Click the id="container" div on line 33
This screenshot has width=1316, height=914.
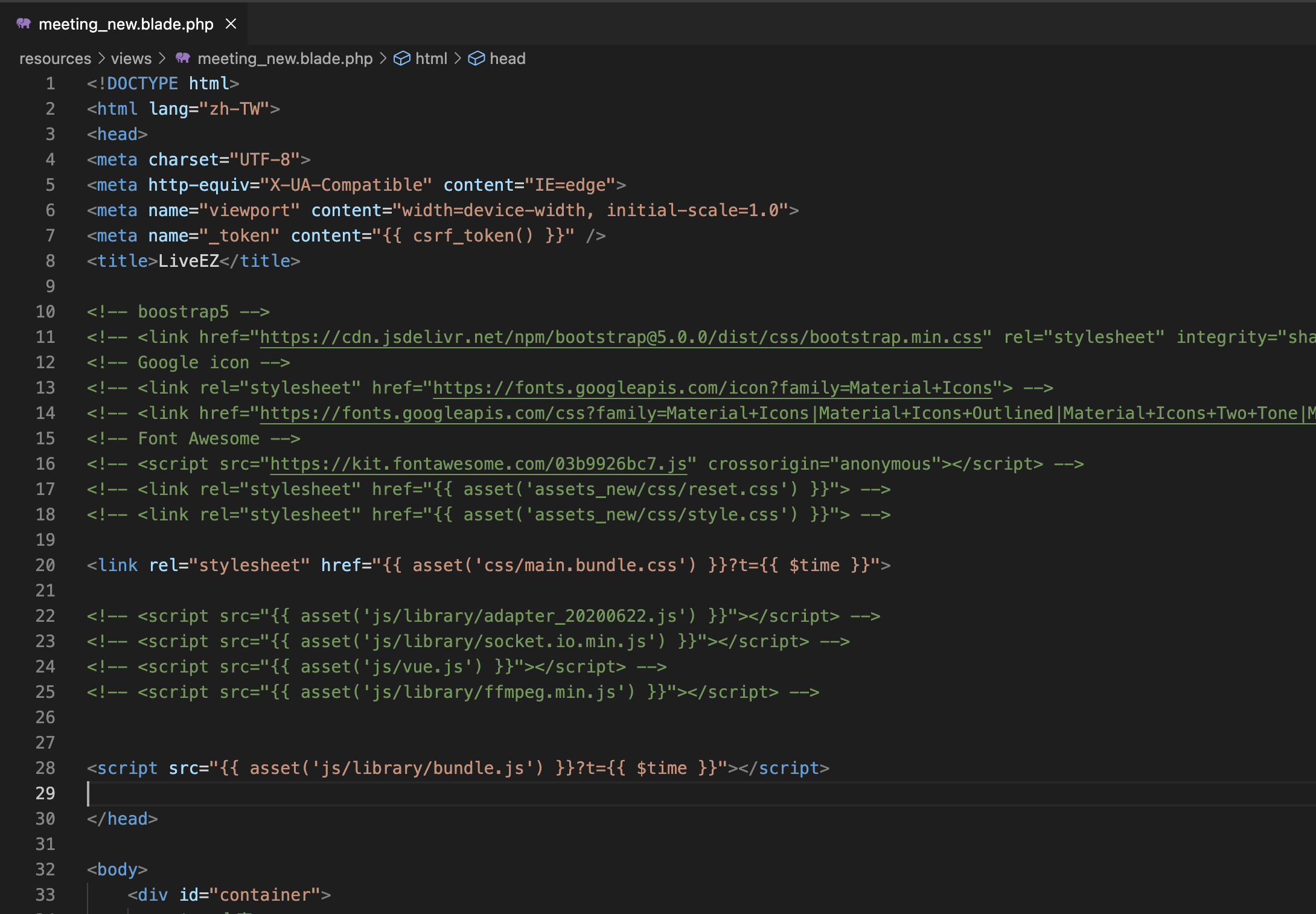coord(229,895)
